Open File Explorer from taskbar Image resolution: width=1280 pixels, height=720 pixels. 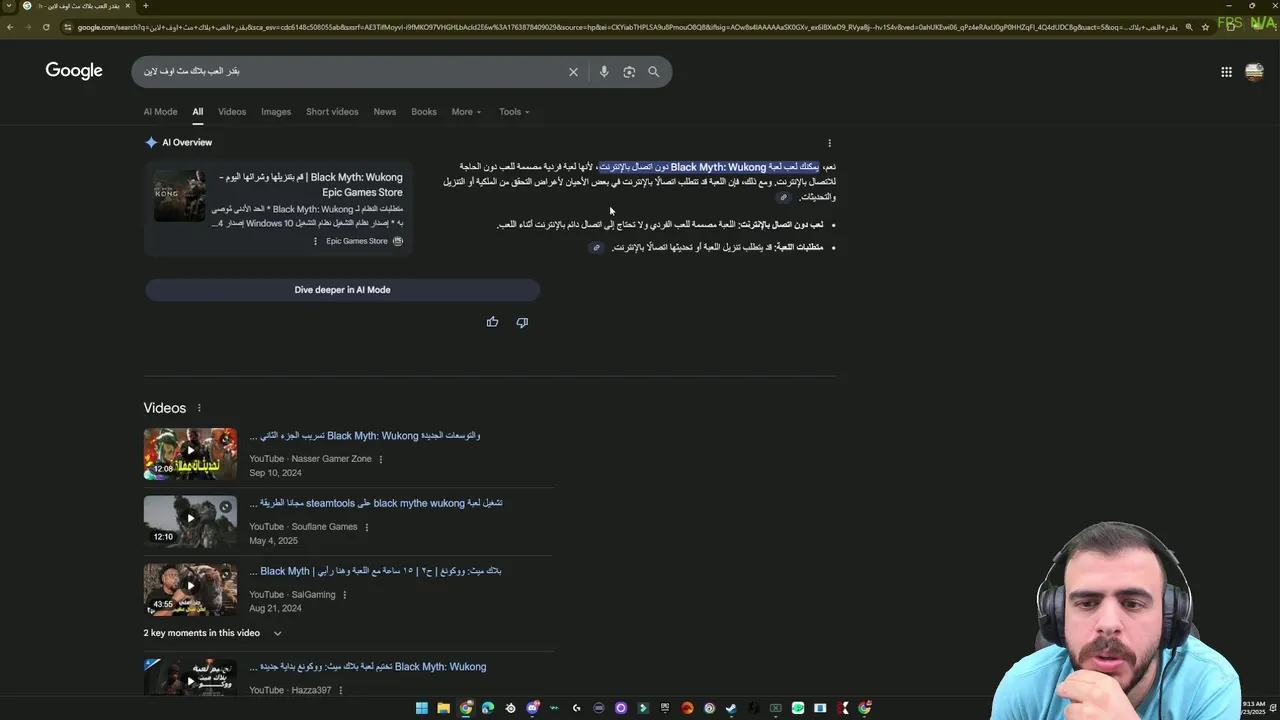tap(443, 708)
